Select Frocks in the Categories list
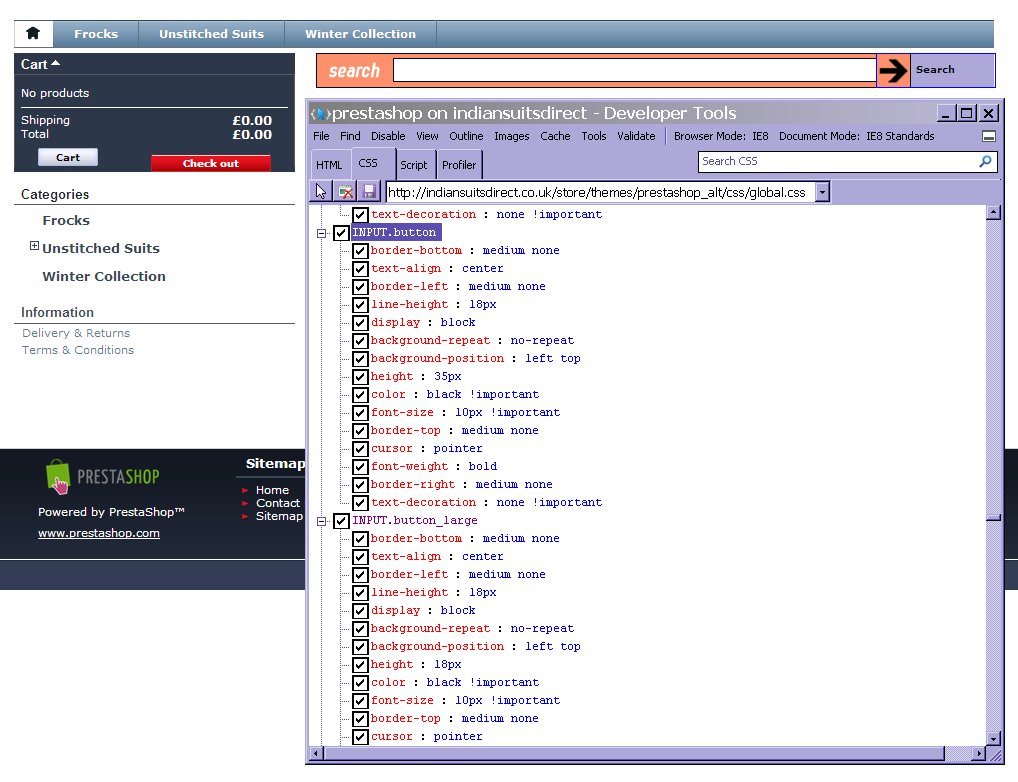Viewport: 1018px width, 782px height. point(66,221)
